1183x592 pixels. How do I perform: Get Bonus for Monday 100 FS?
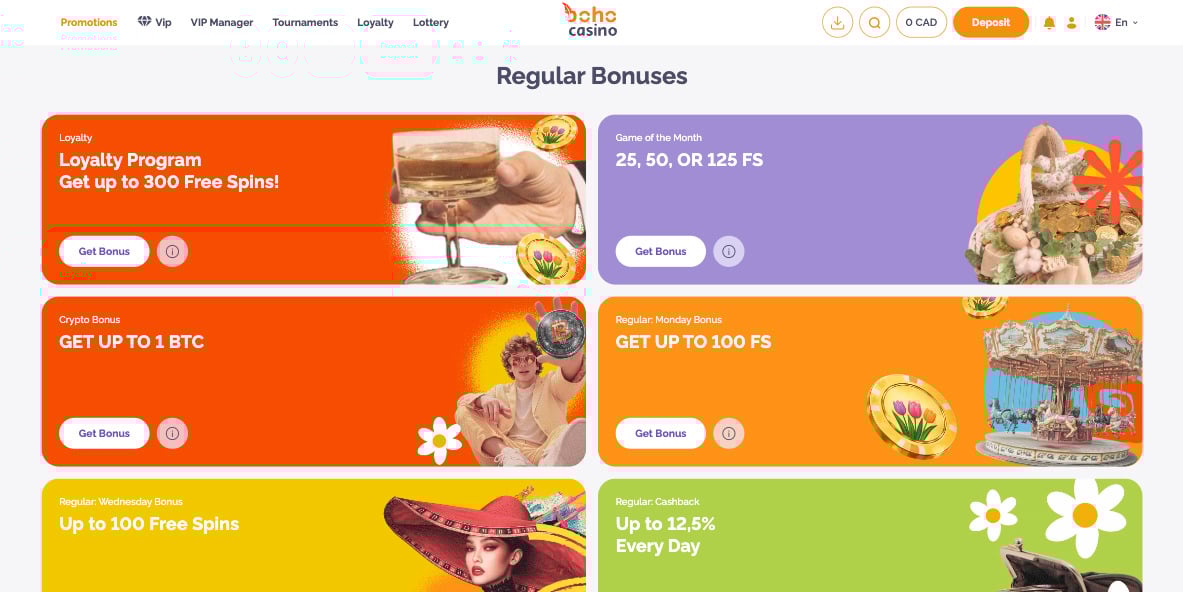pos(661,434)
